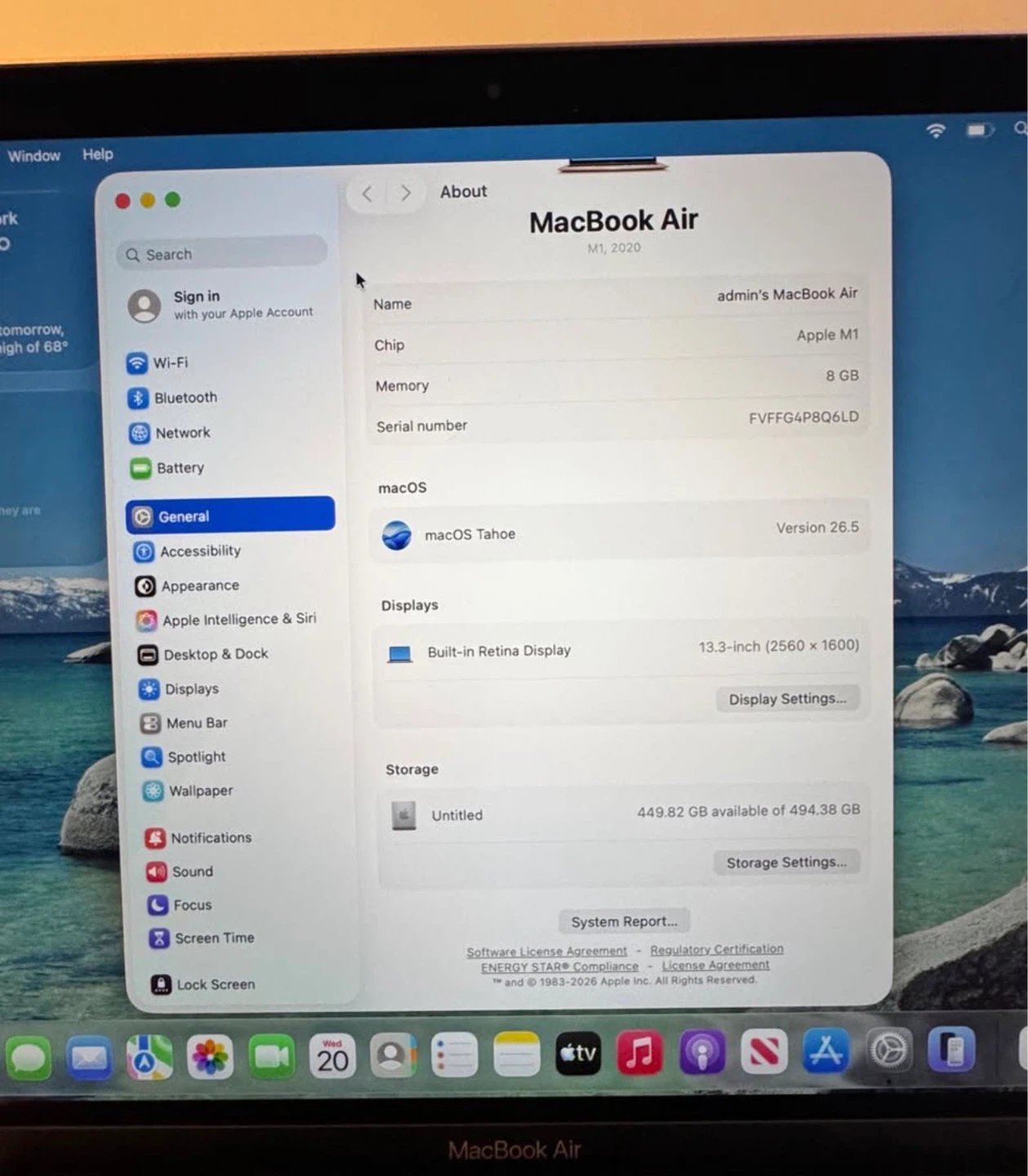Click the battery status menu bar icon
The image size is (1028, 1176).
(978, 130)
